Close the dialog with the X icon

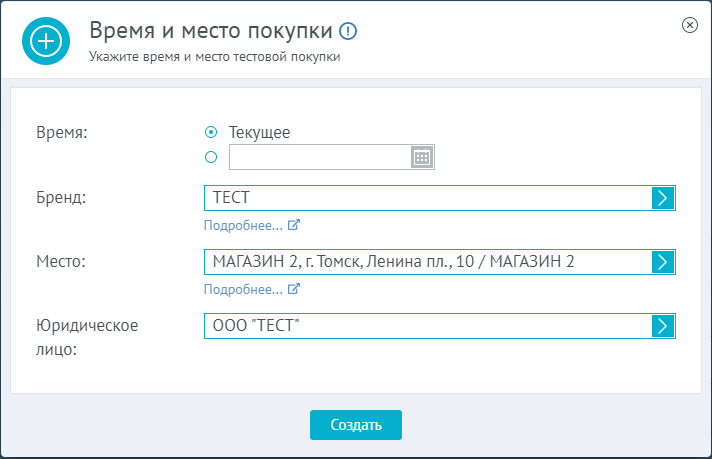[x=690, y=25]
